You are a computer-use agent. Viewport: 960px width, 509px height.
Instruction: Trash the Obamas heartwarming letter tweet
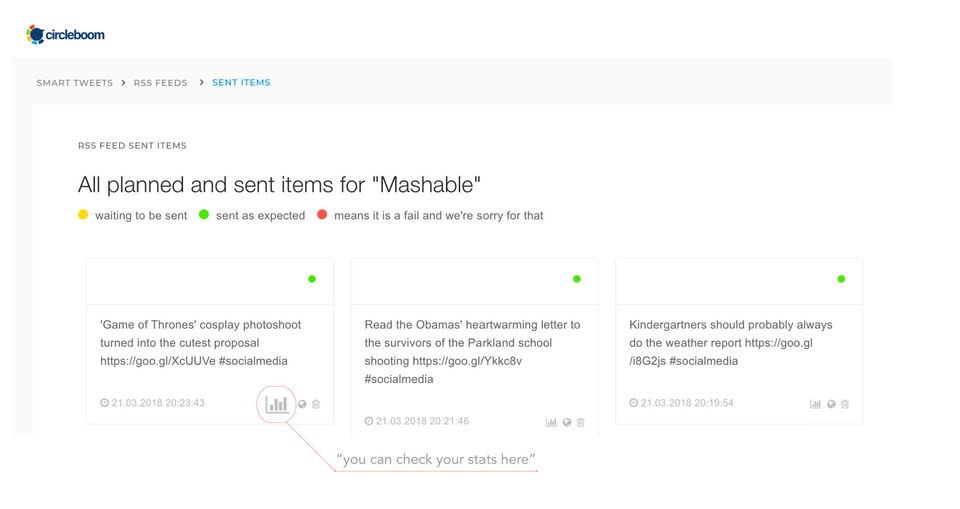pyautogui.click(x=580, y=422)
